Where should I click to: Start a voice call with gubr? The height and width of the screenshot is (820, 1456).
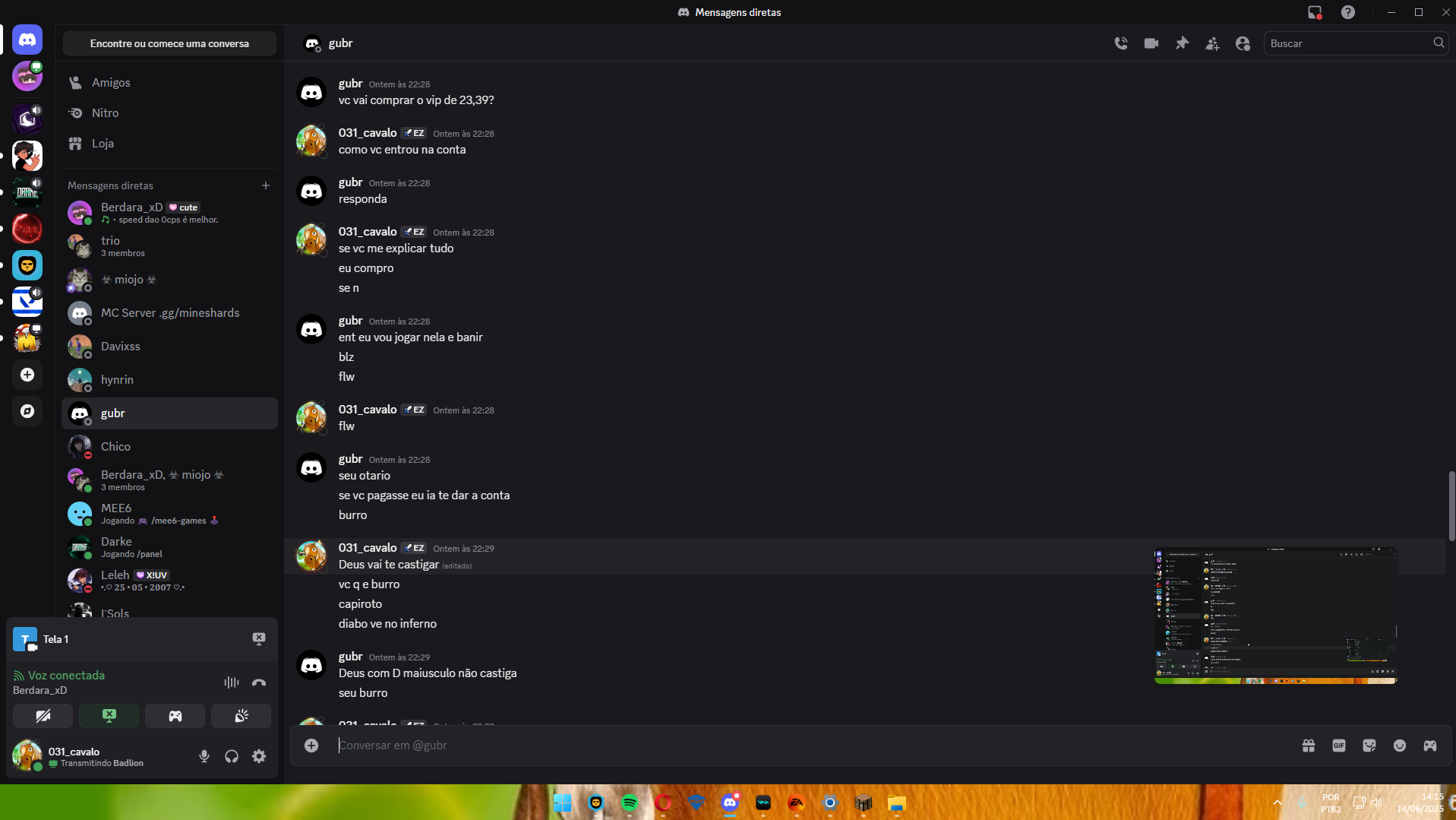click(x=1121, y=43)
